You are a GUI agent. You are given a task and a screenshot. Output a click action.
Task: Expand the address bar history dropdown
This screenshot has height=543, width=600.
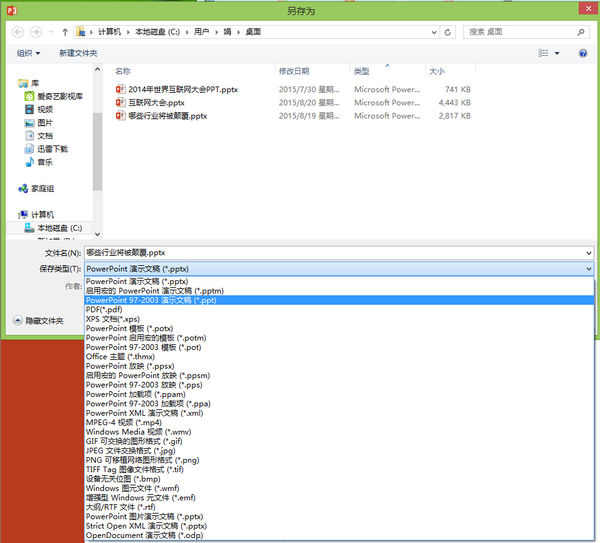[x=434, y=32]
